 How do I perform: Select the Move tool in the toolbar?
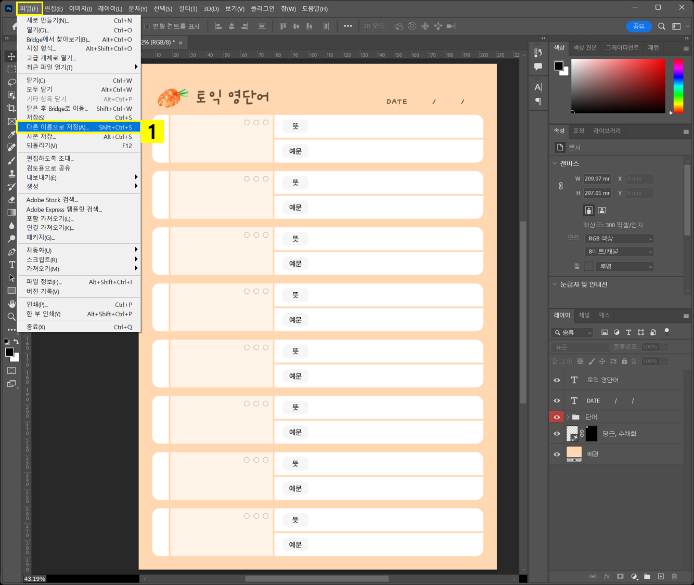[x=11, y=57]
